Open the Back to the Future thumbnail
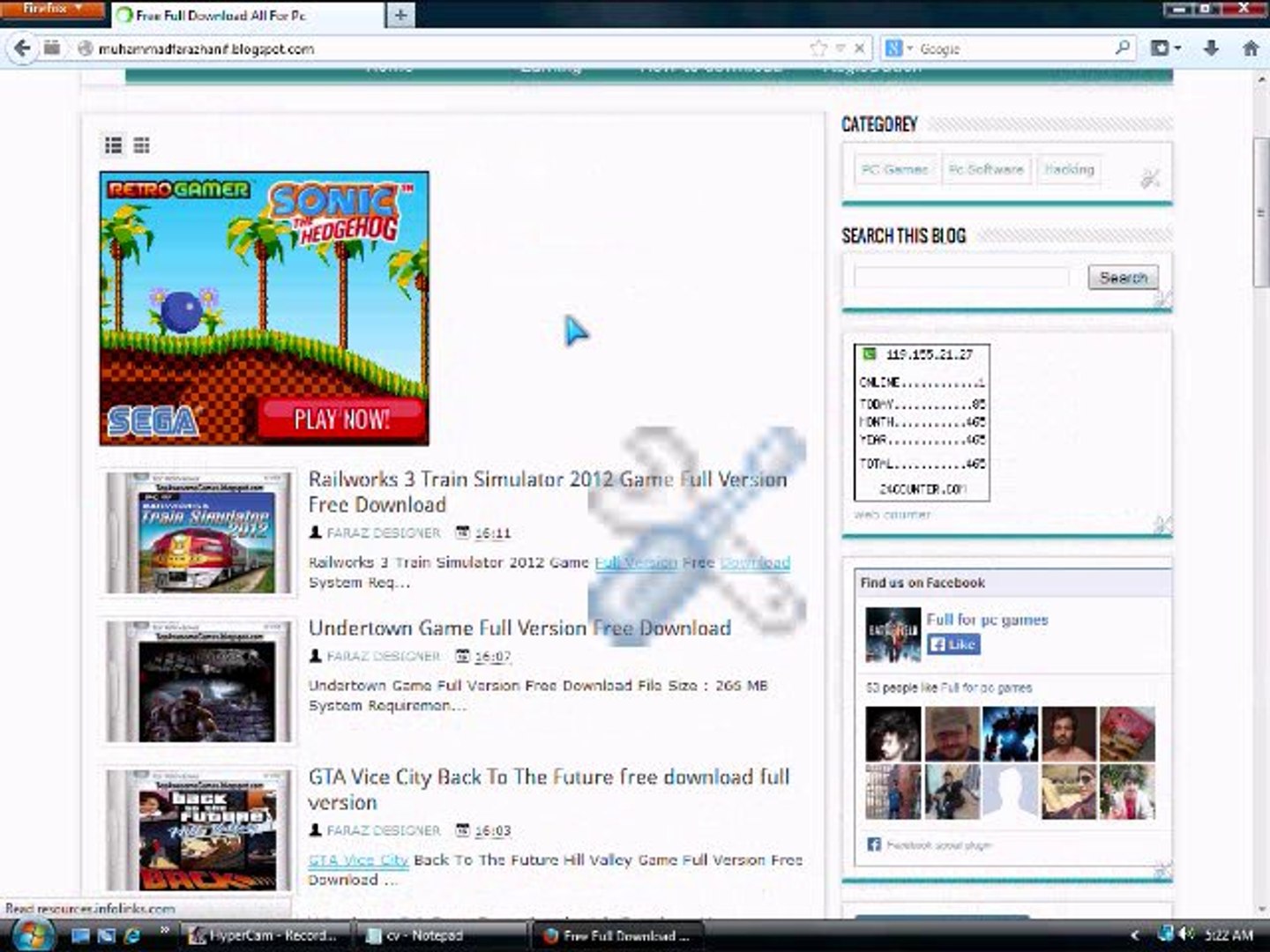 (200, 830)
